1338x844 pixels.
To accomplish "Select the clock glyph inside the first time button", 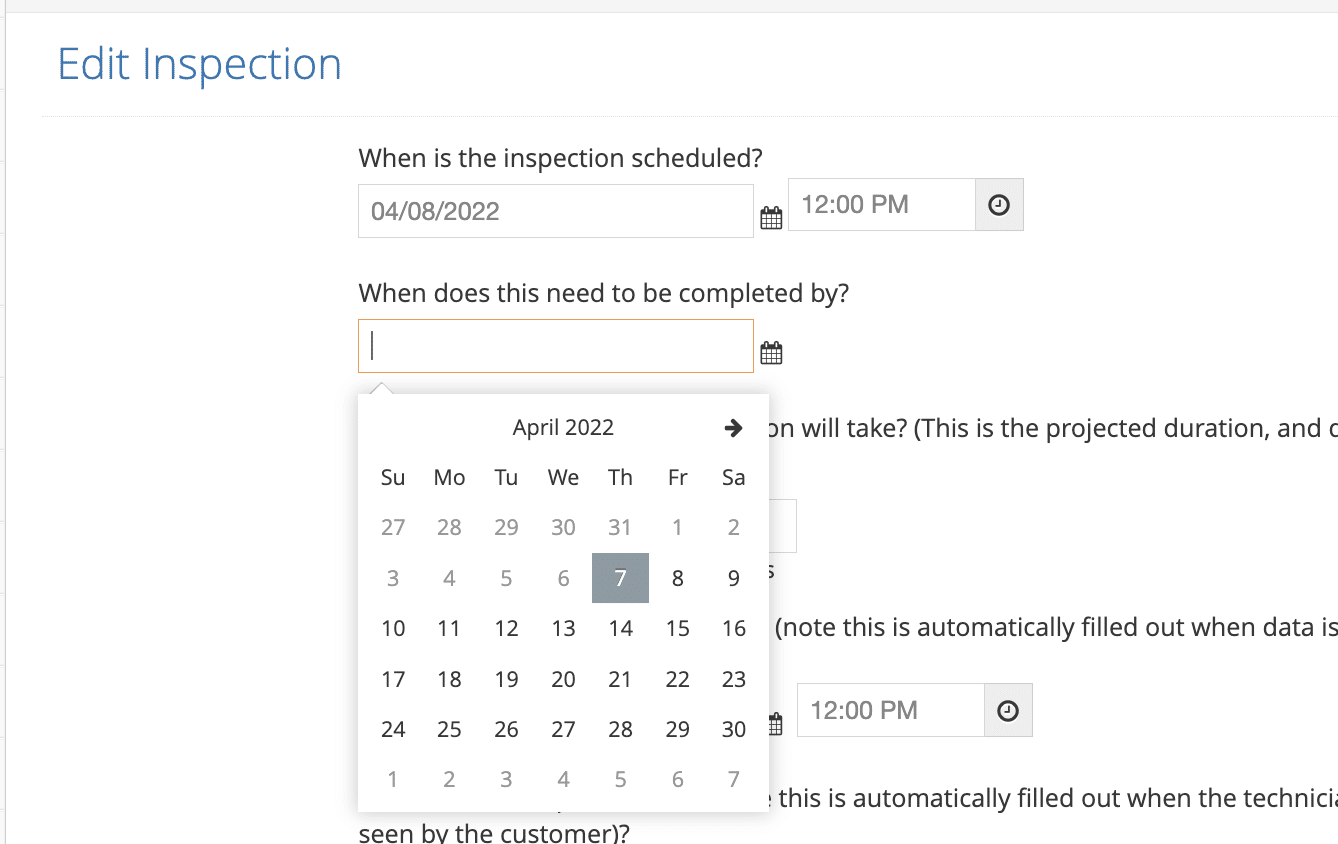I will (999, 204).
